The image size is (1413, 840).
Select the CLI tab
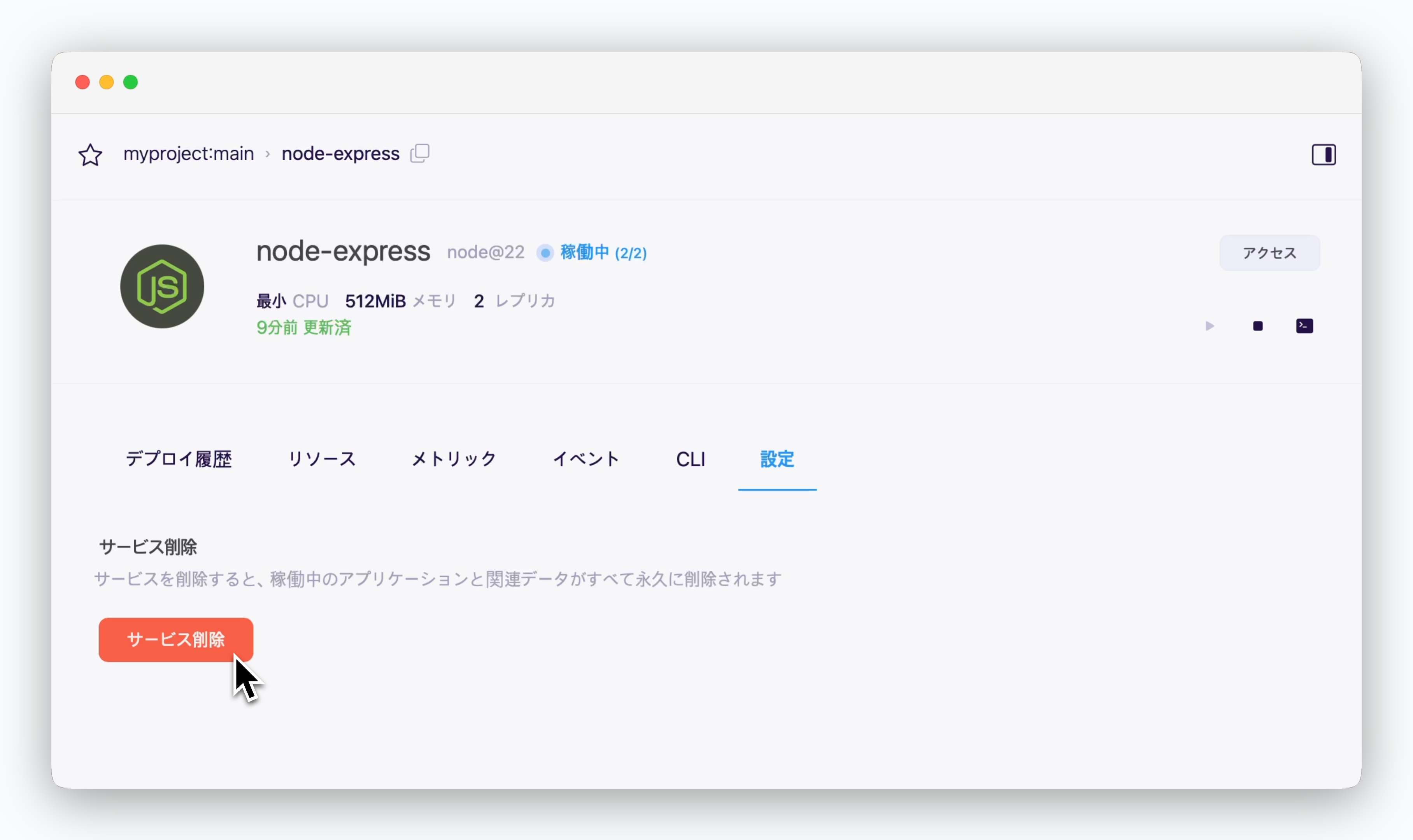tap(691, 459)
